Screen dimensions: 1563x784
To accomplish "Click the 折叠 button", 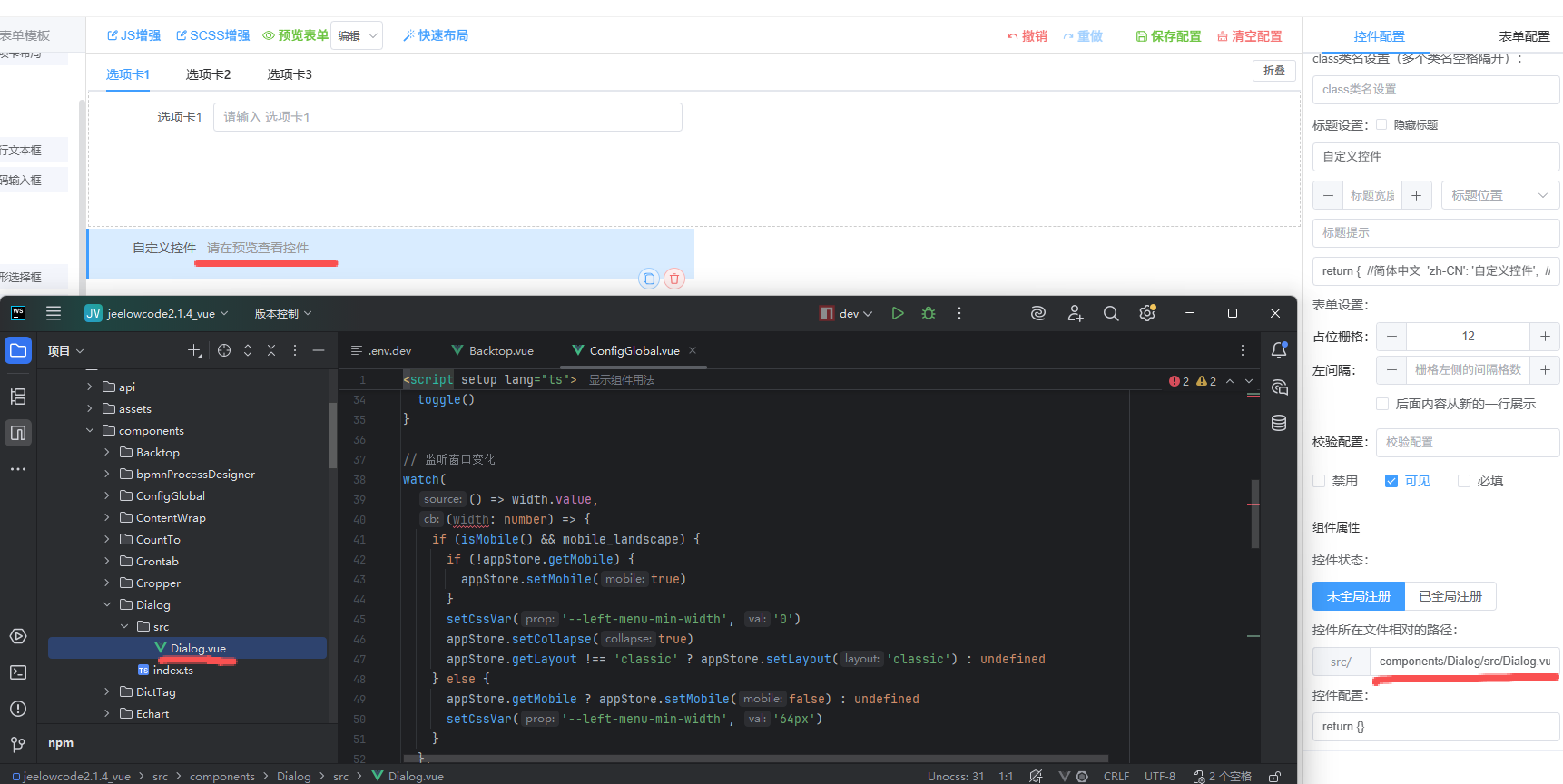I will coord(1274,71).
